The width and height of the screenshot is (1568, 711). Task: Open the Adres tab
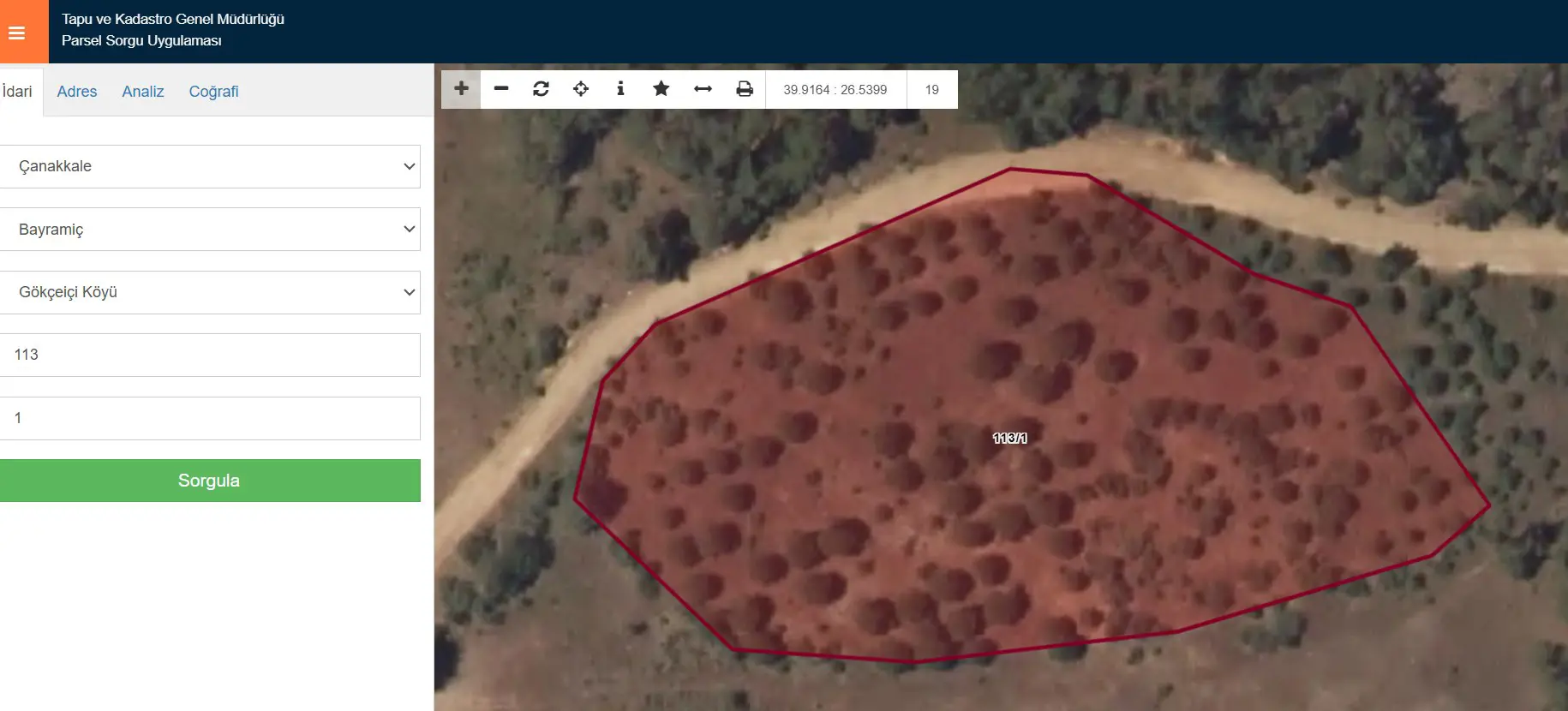(77, 92)
